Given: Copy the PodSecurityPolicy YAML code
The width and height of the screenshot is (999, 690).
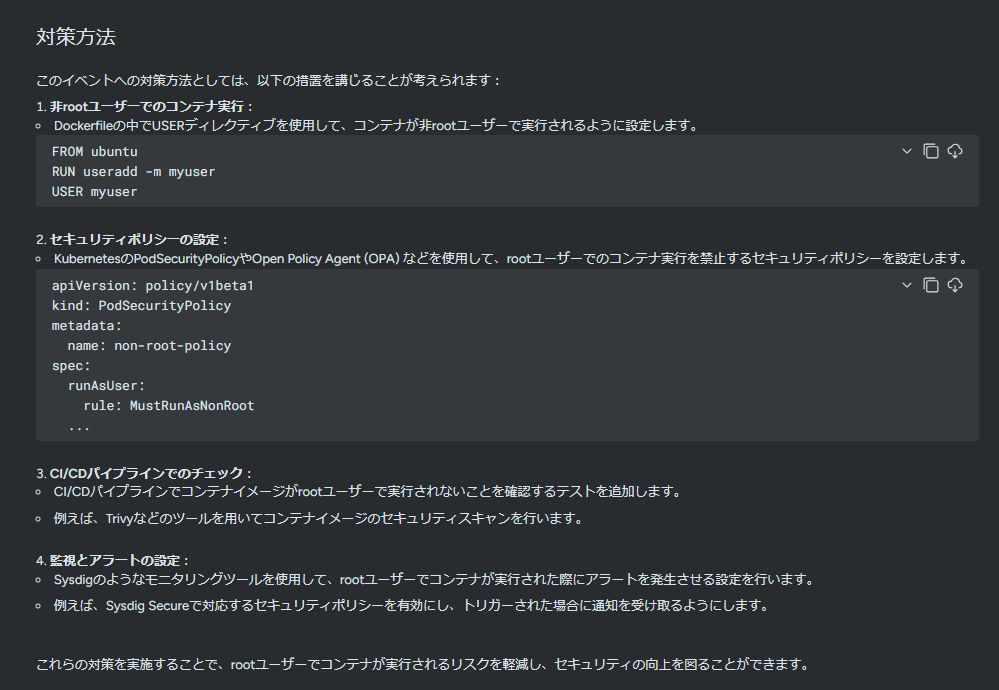Looking at the screenshot, I should coord(931,285).
